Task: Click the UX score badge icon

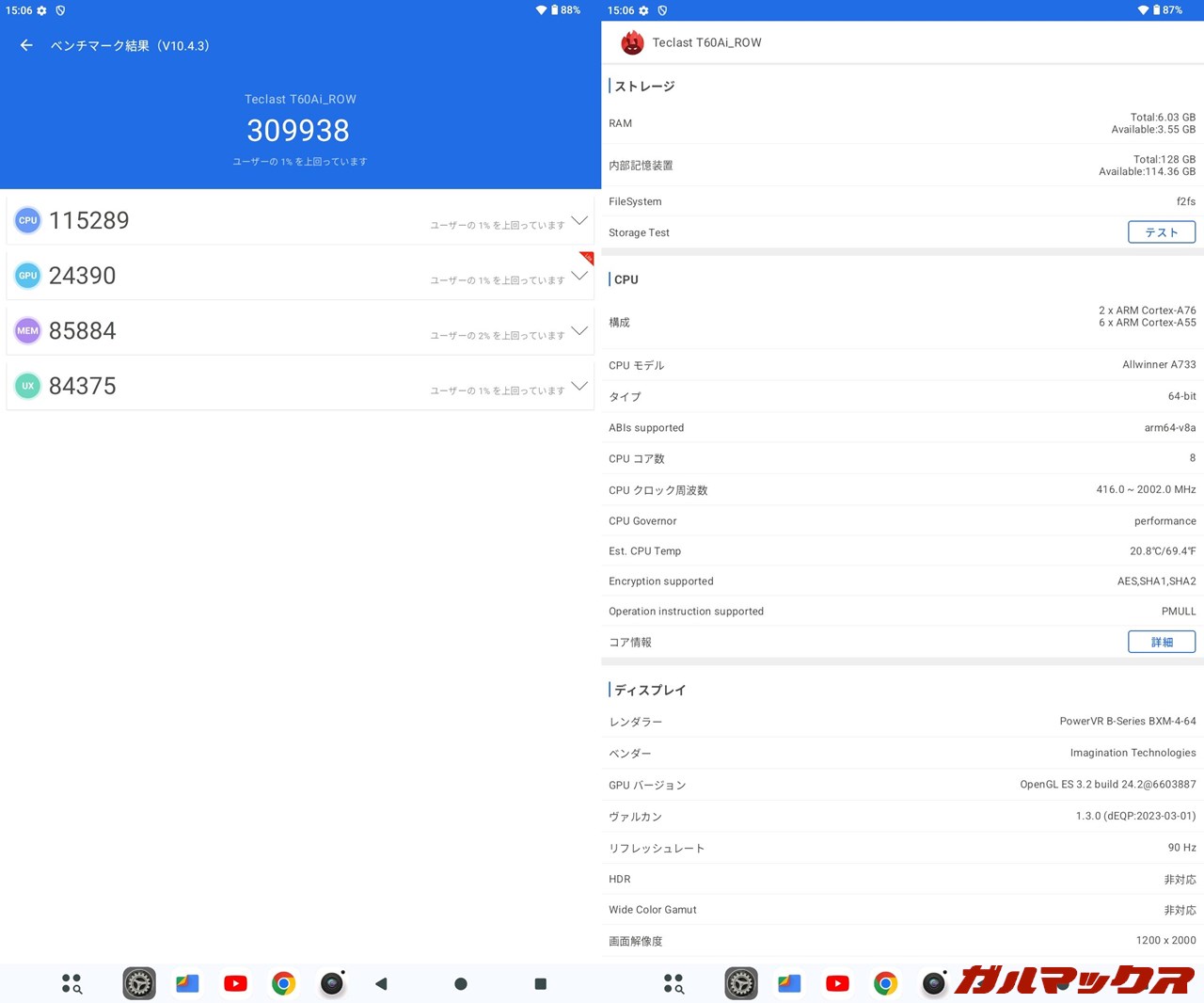Action: pyautogui.click(x=27, y=385)
